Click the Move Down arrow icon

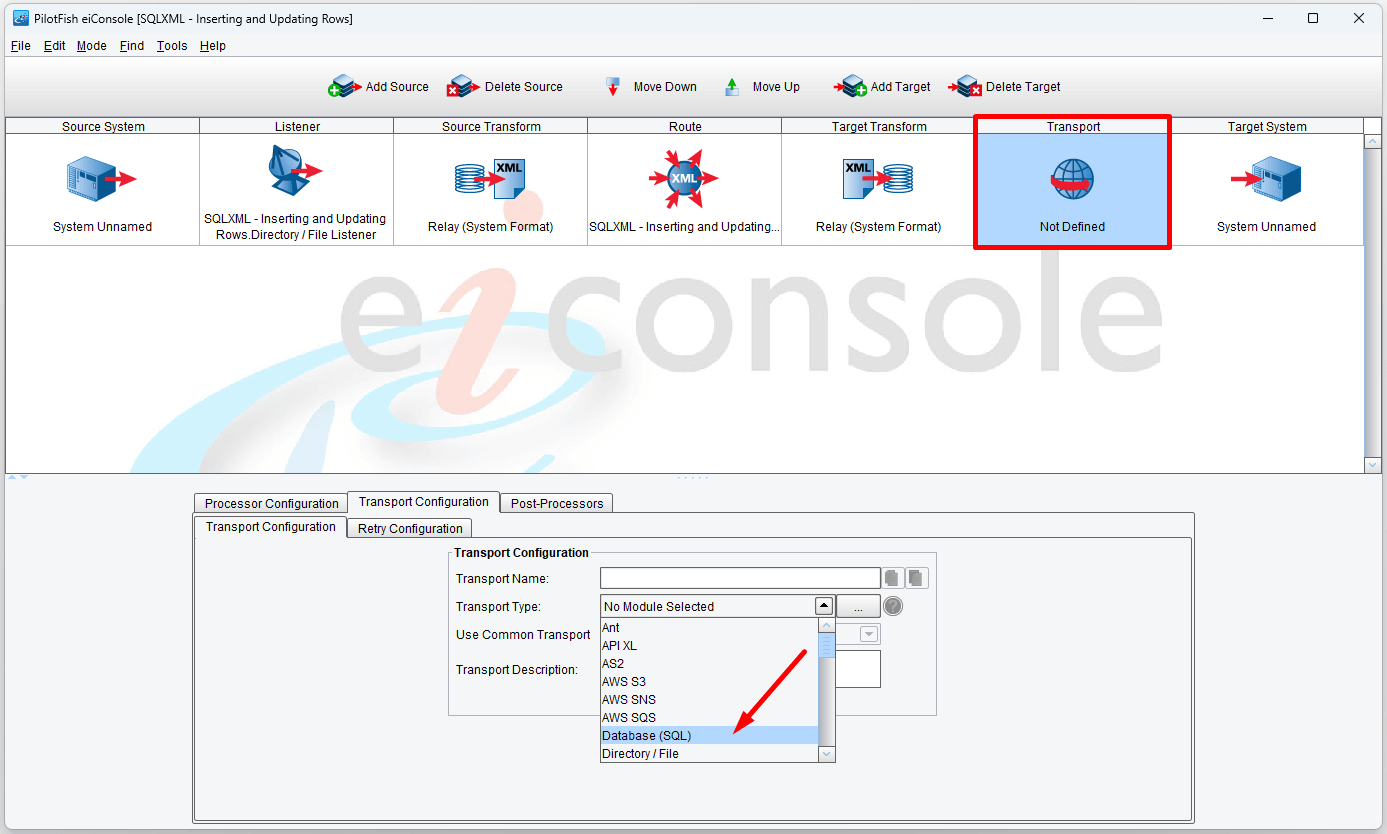(614, 87)
